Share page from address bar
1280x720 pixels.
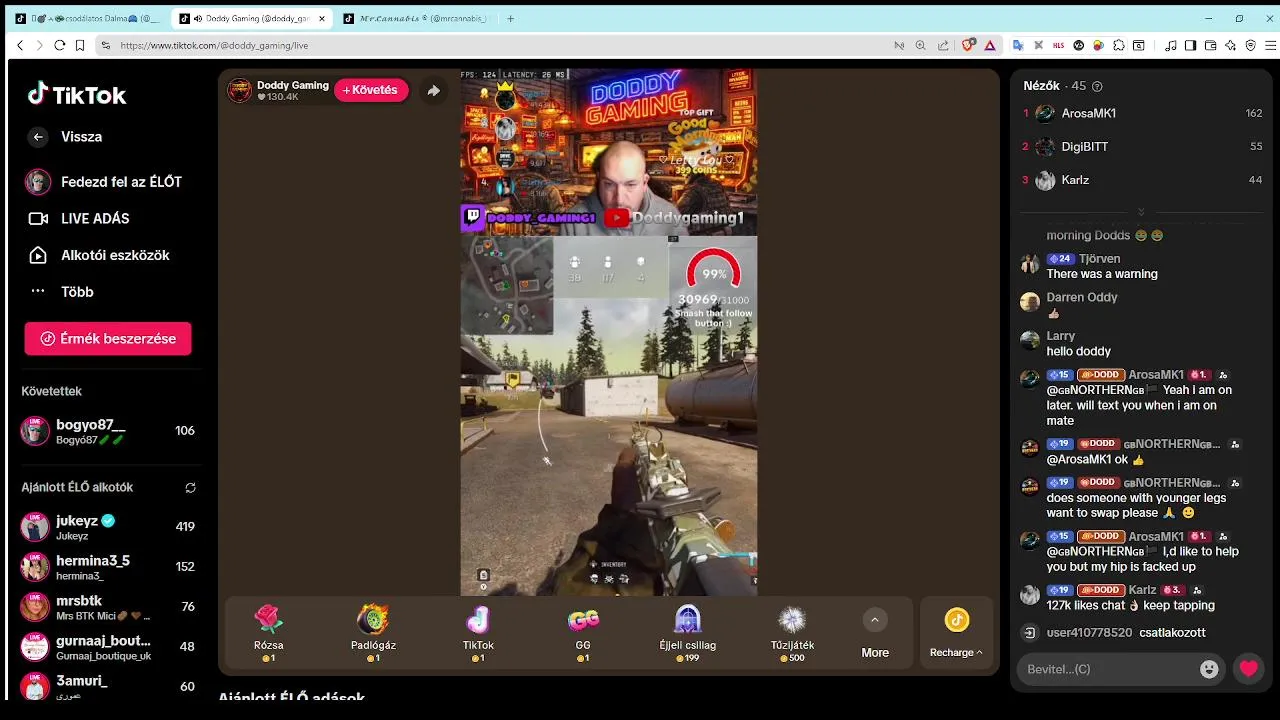(x=942, y=45)
